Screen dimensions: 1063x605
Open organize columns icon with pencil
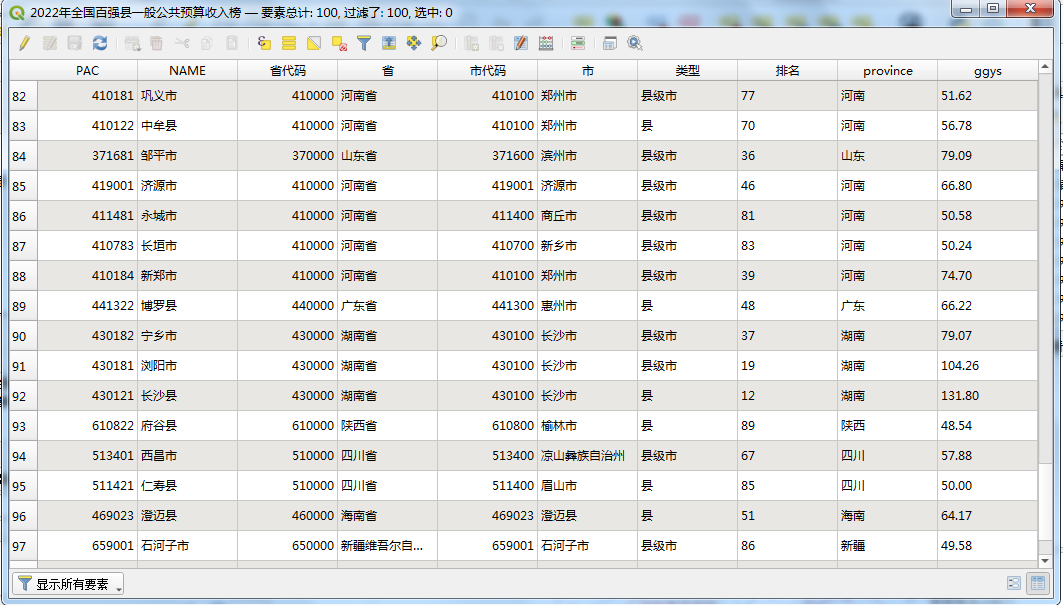click(521, 43)
